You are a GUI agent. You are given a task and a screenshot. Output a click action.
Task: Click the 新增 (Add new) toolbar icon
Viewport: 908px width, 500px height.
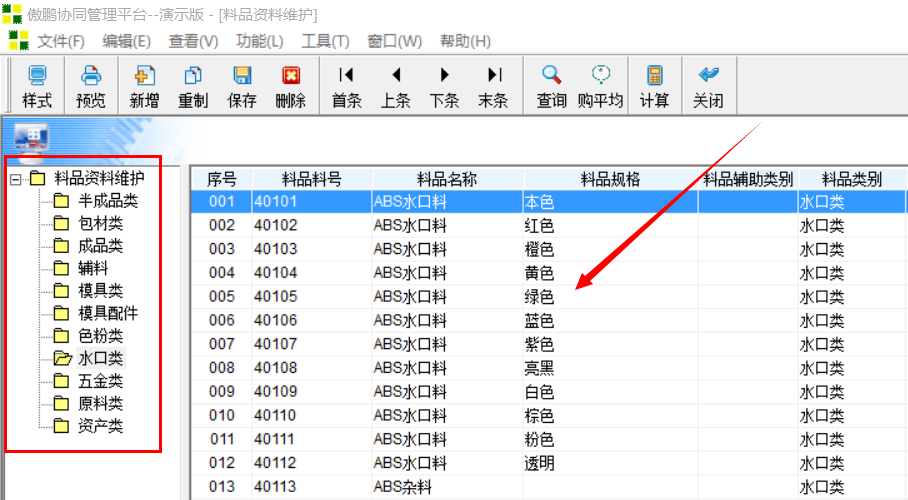144,76
